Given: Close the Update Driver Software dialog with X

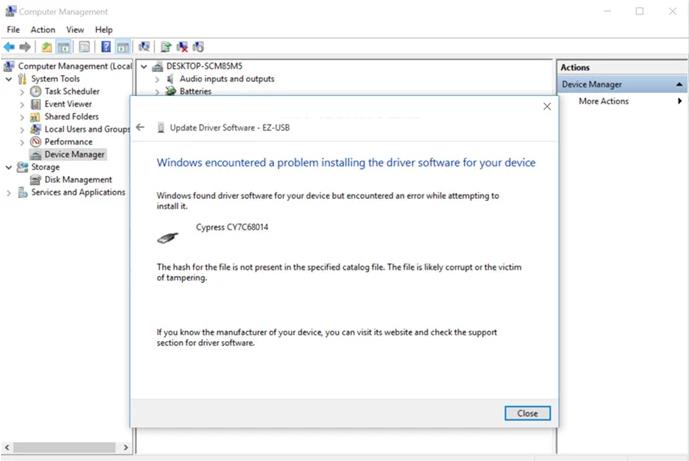Looking at the screenshot, I should click(547, 106).
